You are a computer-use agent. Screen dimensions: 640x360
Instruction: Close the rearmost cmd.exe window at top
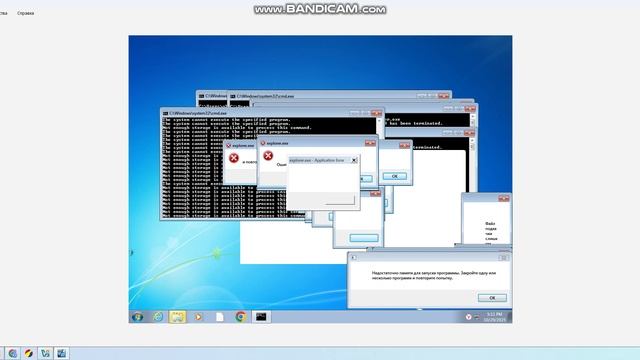click(x=443, y=96)
